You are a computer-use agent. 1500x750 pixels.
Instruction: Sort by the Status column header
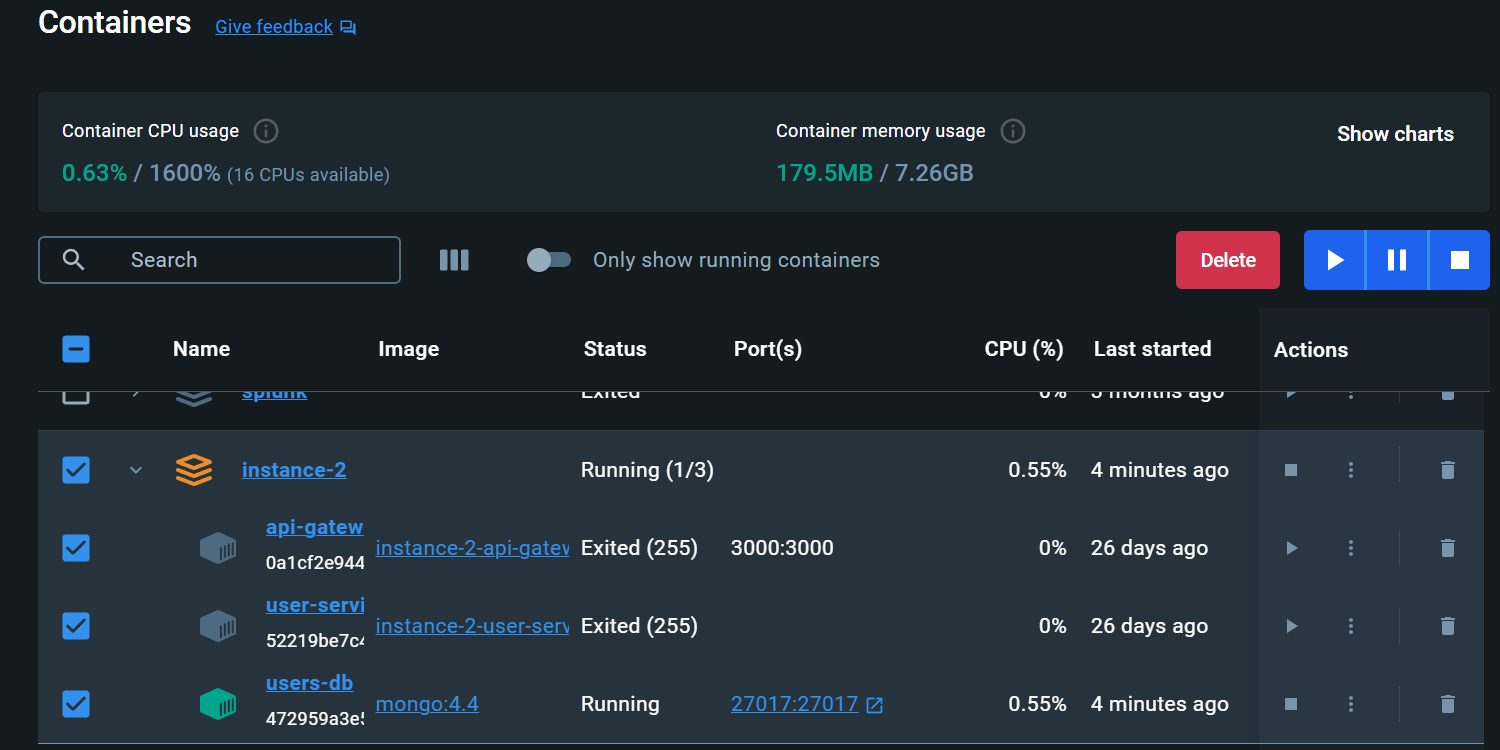(614, 349)
